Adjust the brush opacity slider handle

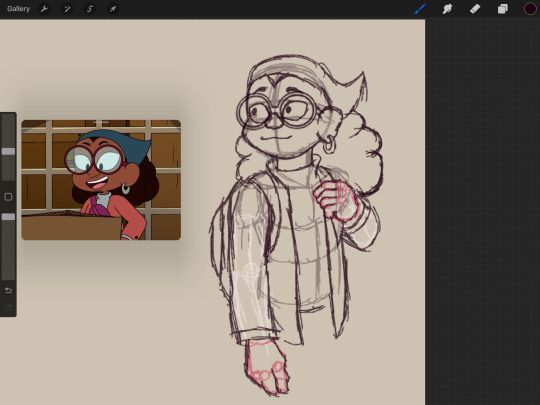8,217
